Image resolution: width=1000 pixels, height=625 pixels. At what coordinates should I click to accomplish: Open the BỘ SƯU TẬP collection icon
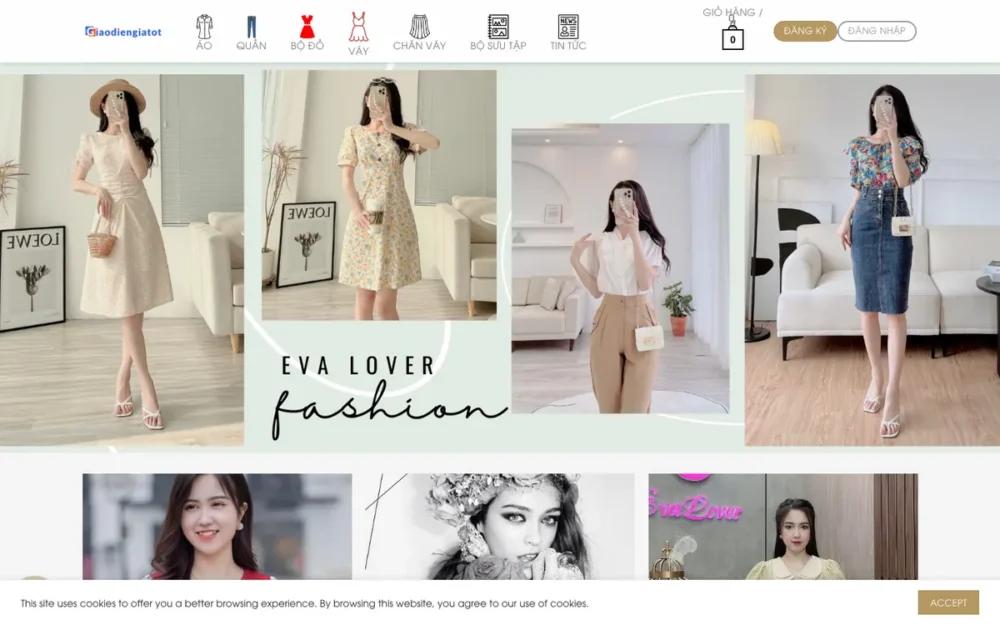498,27
